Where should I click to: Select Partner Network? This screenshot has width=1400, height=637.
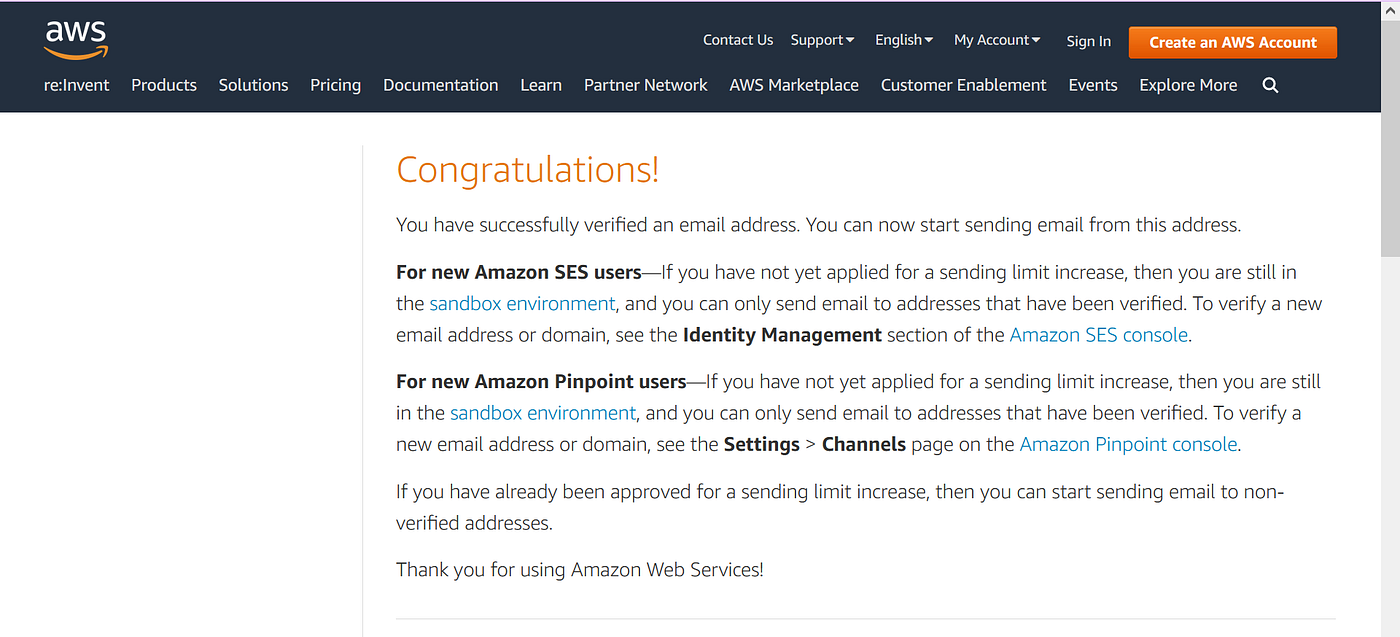click(645, 85)
